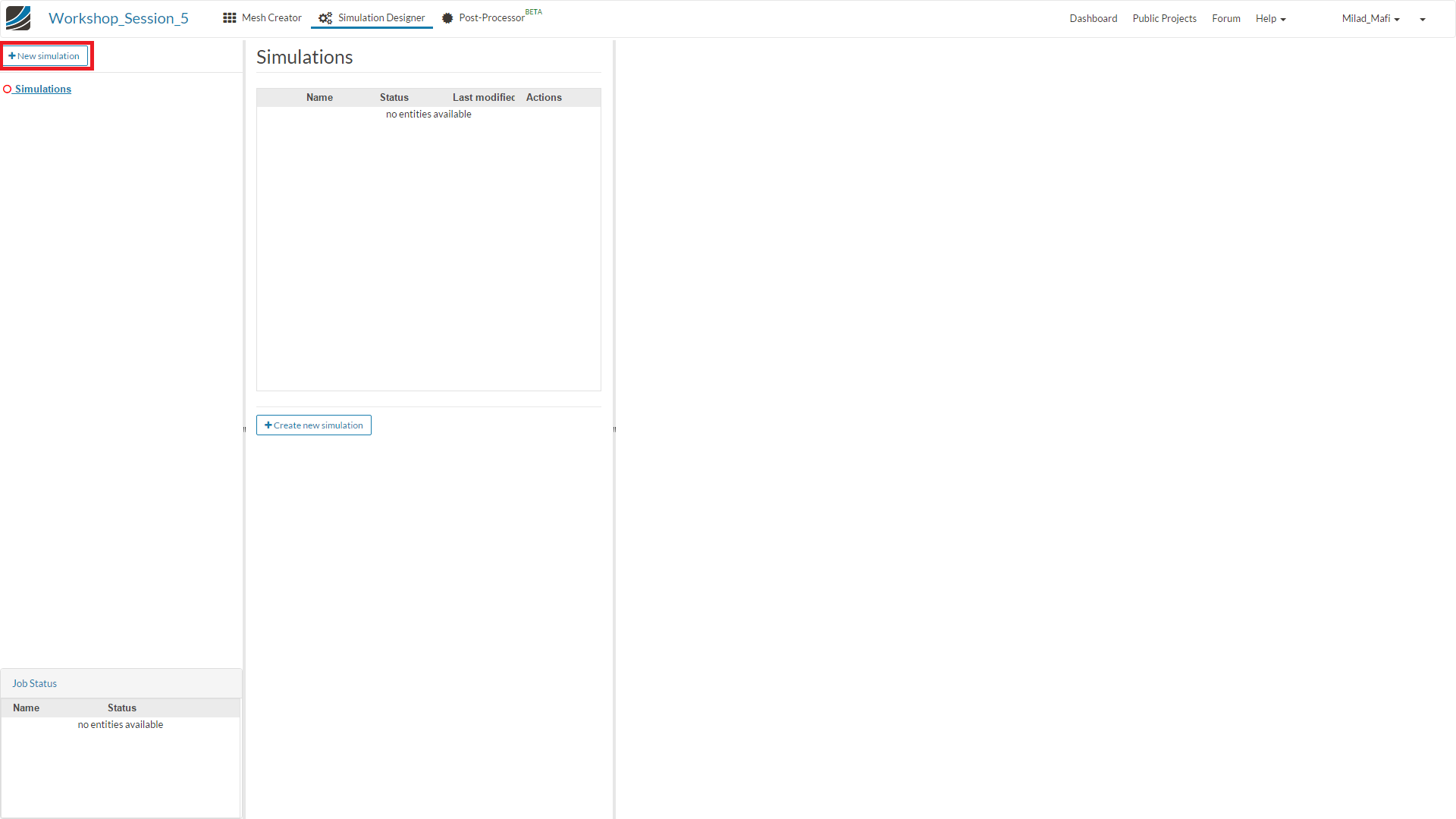This screenshot has height=819, width=1456.
Task: Open the Milad_Mafi user dropdown
Action: [1370, 18]
